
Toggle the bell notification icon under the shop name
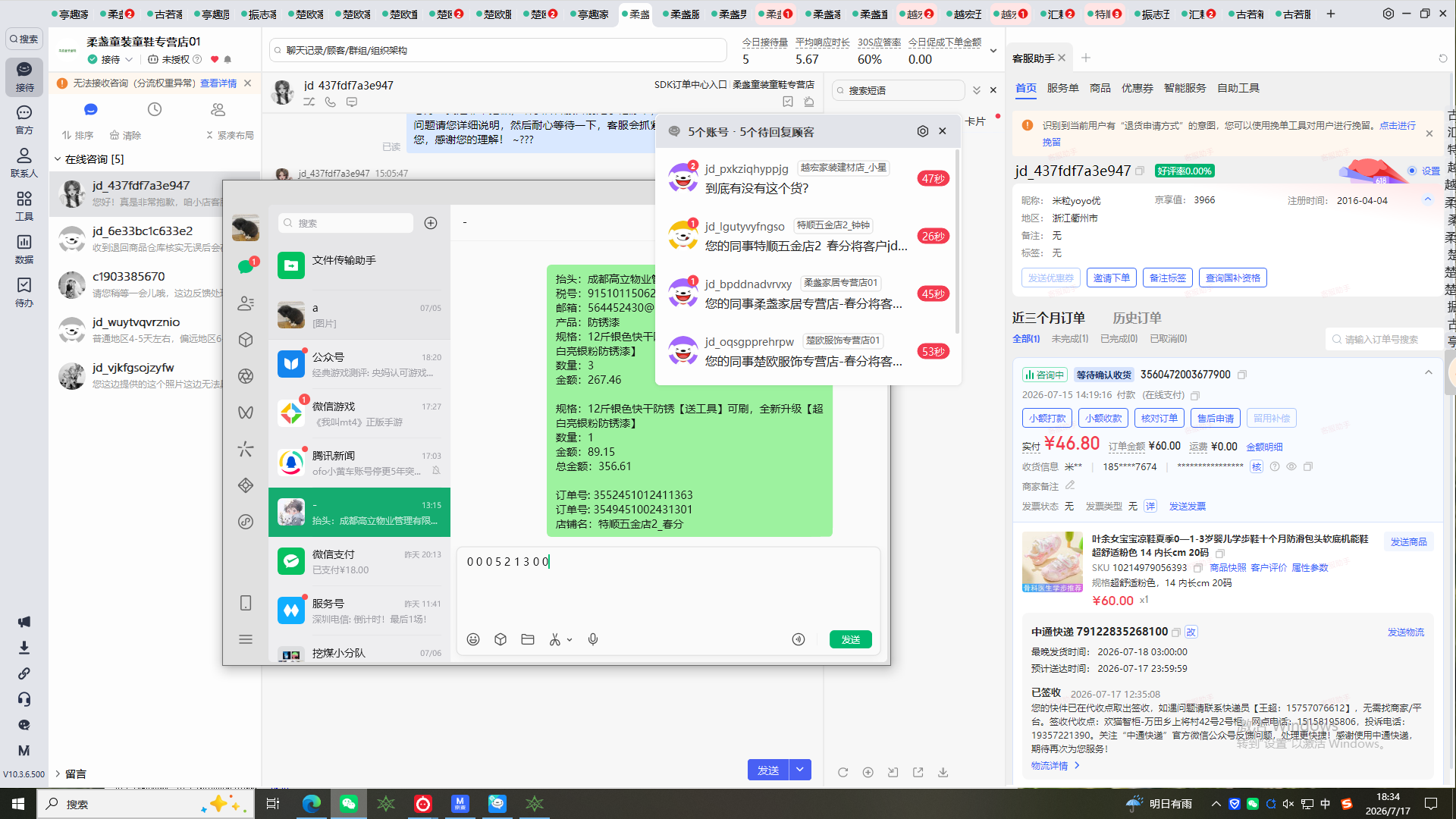[x=227, y=59]
